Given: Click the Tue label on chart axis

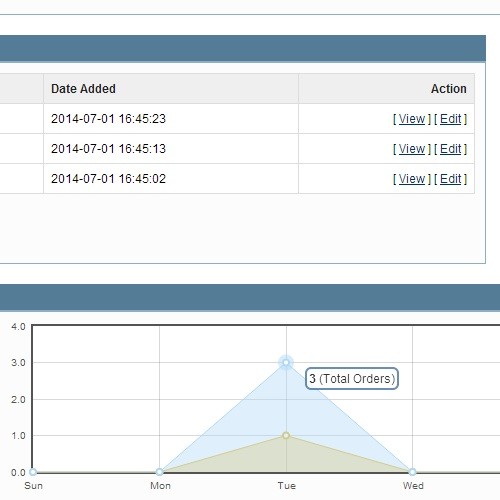Looking at the screenshot, I should (287, 486).
